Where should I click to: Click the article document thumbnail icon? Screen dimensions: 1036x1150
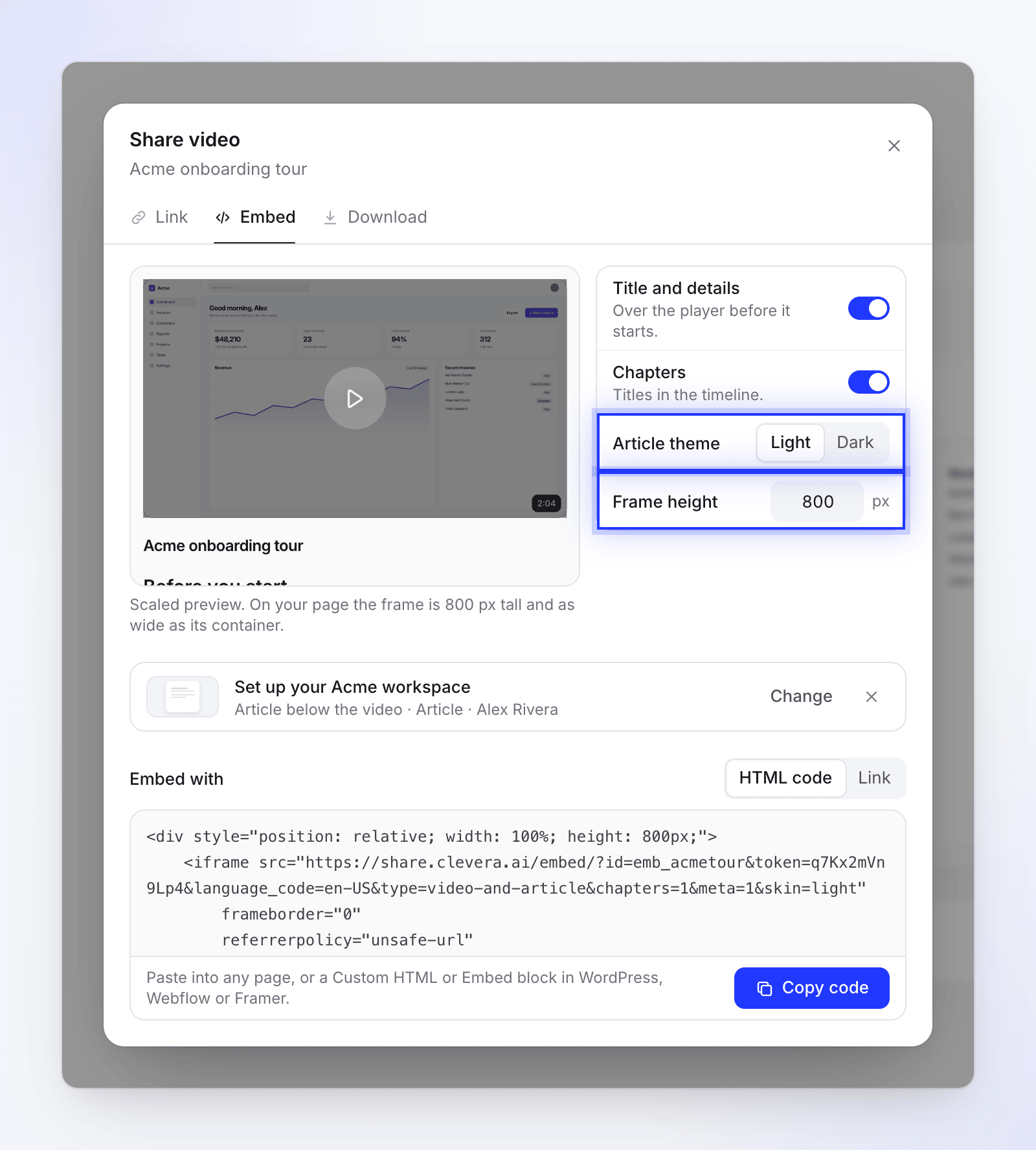(x=183, y=697)
